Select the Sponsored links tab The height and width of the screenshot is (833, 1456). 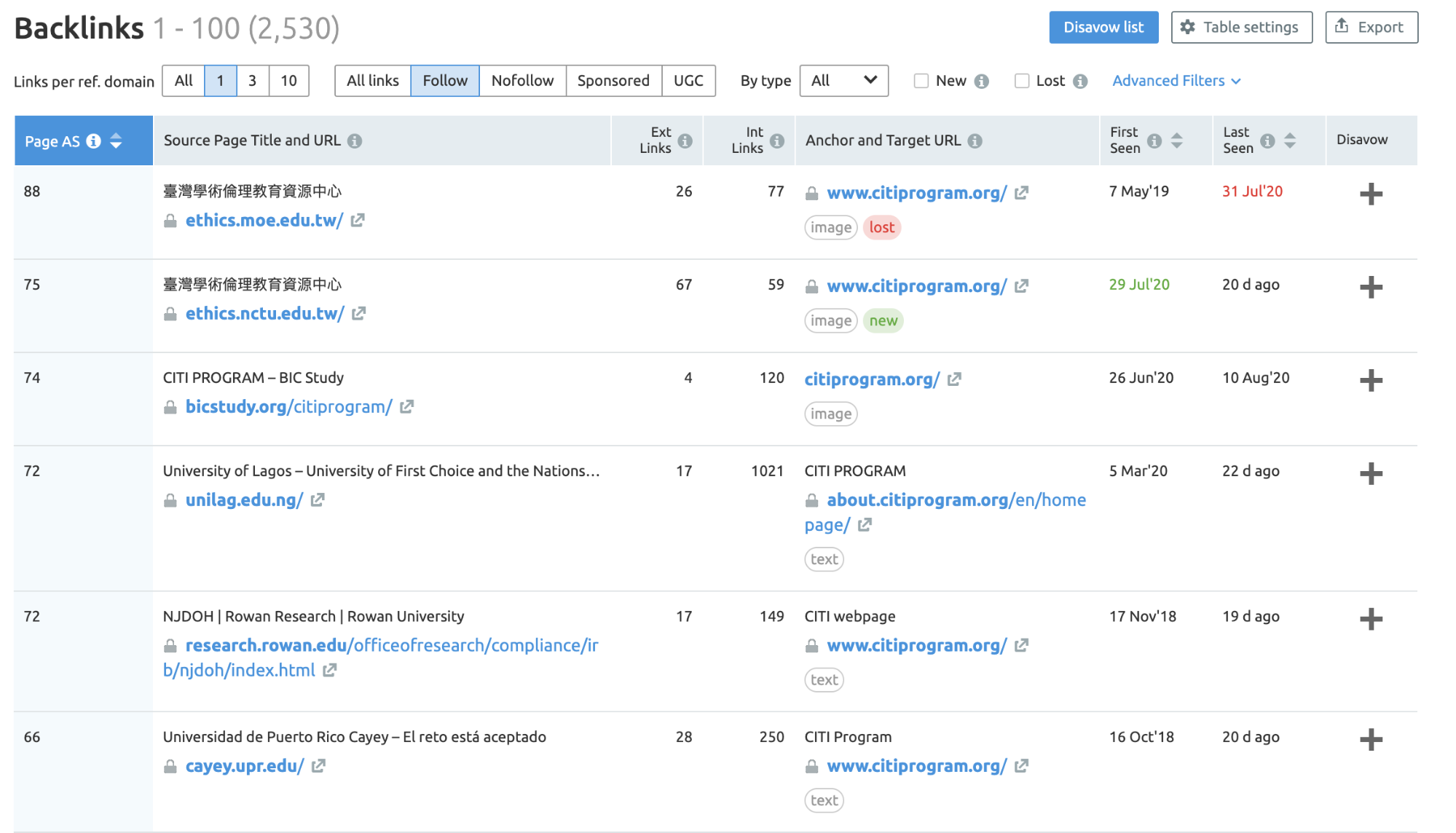(x=613, y=81)
